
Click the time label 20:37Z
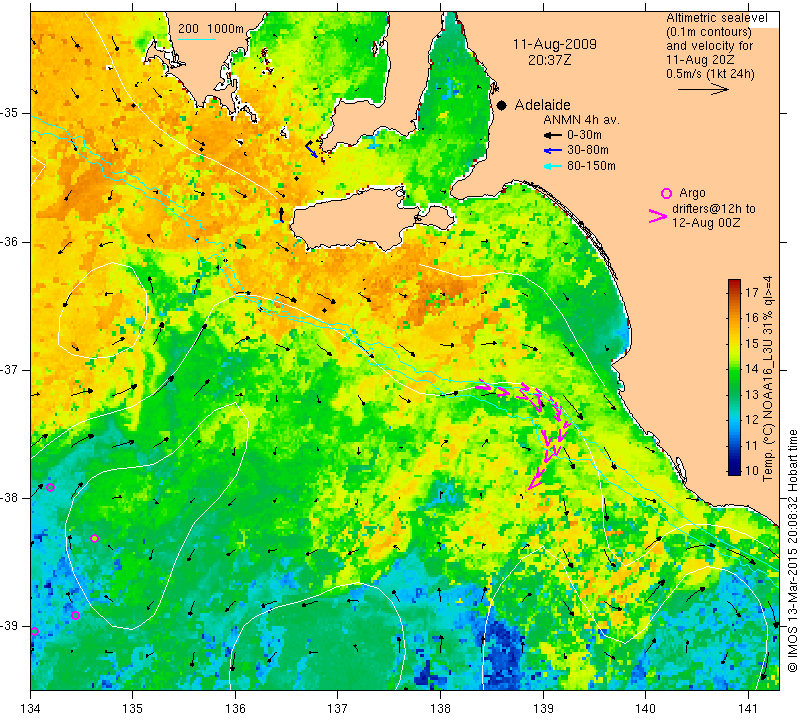pos(549,60)
